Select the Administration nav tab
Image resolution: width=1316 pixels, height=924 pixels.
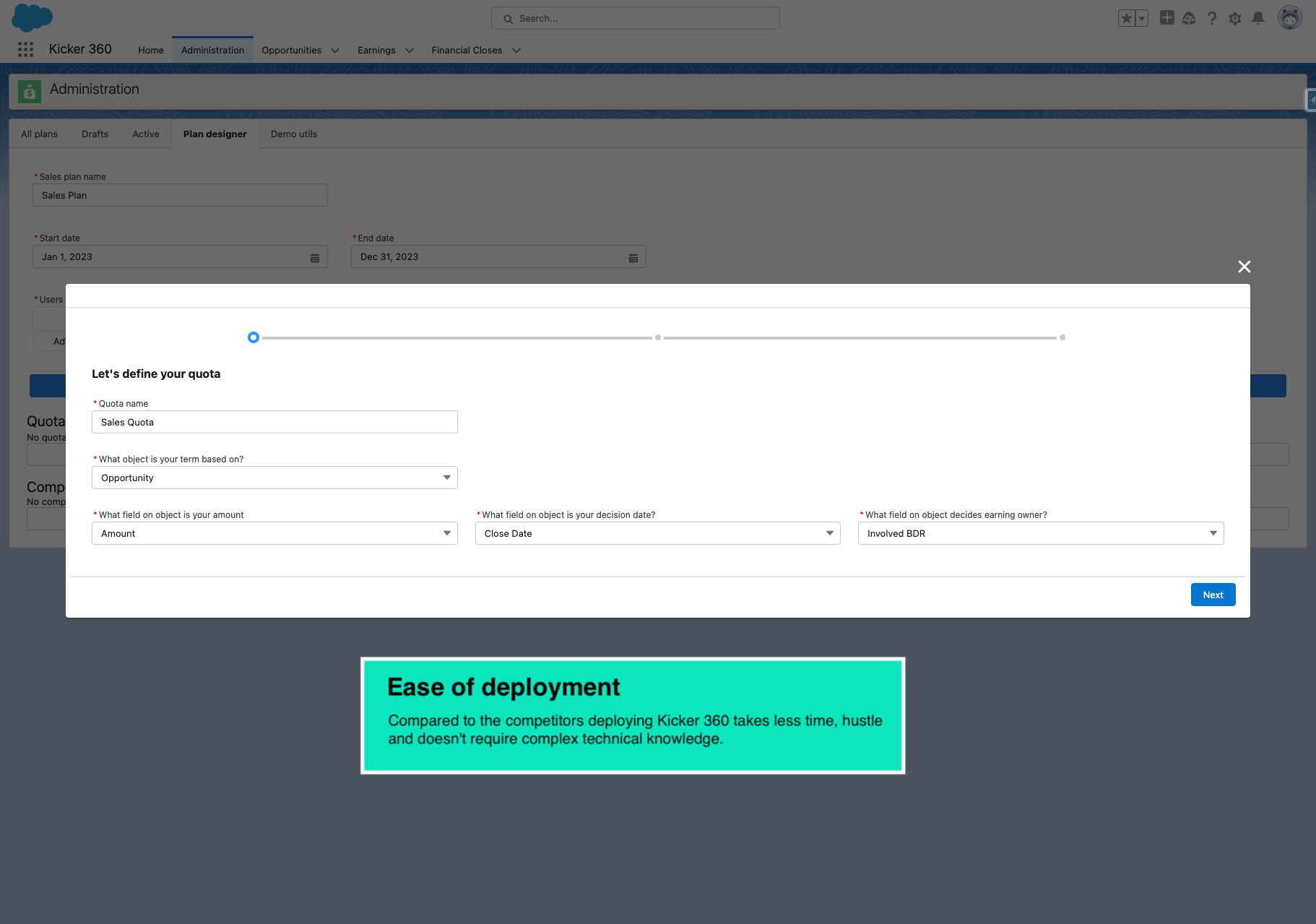tap(212, 50)
